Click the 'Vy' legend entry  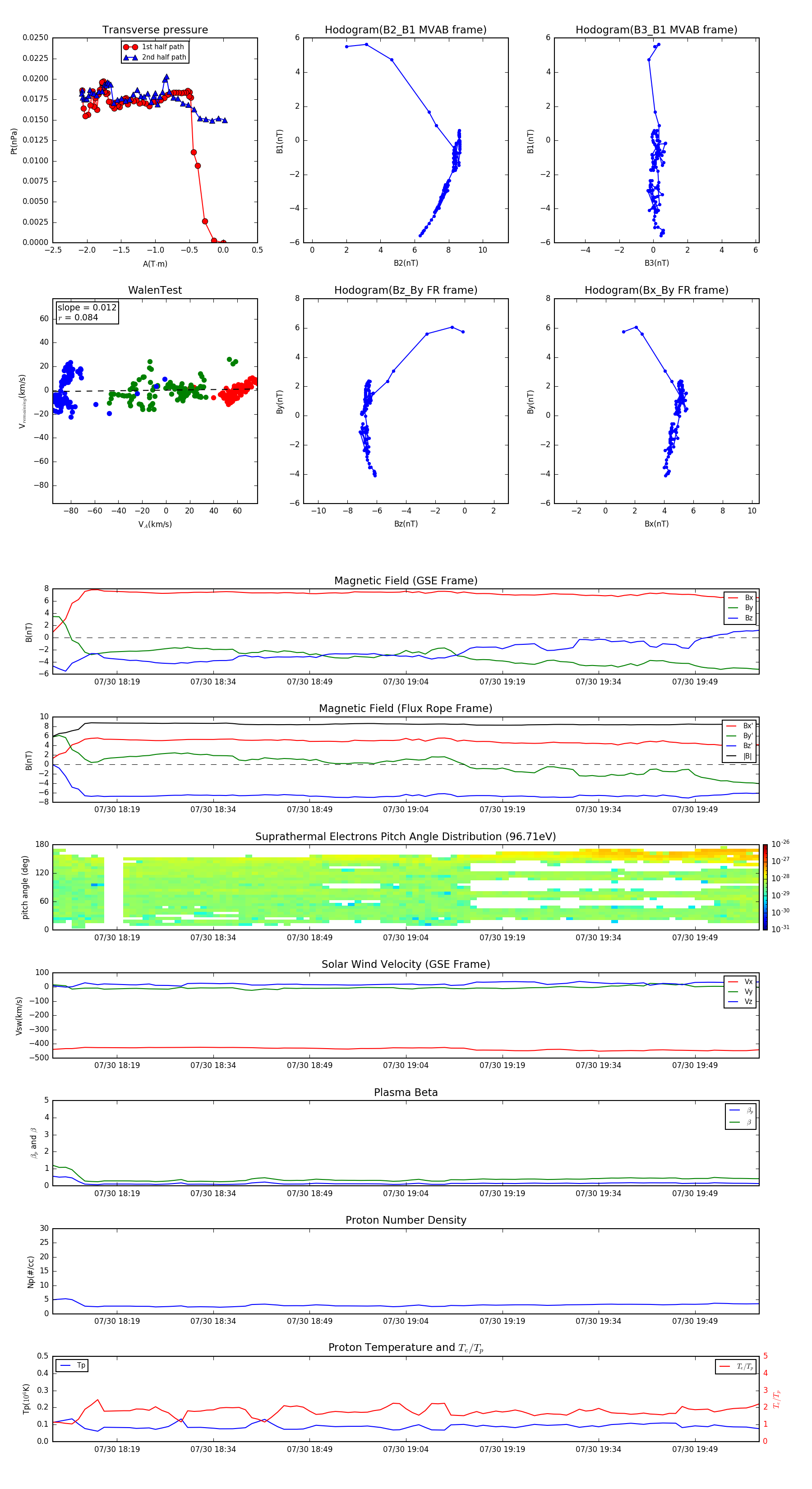coord(740,991)
